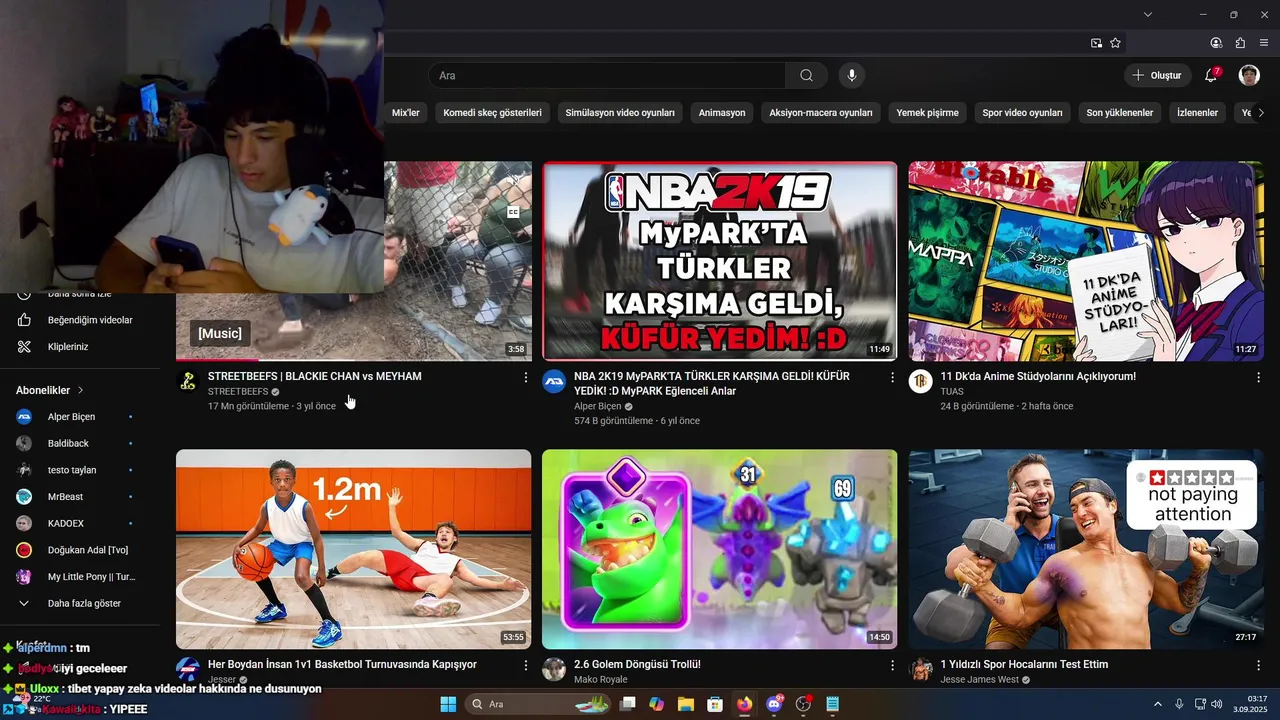Viewport: 1280px width, 720px height.
Task: Select the Yemek pişirme chip
Action: click(x=928, y=113)
